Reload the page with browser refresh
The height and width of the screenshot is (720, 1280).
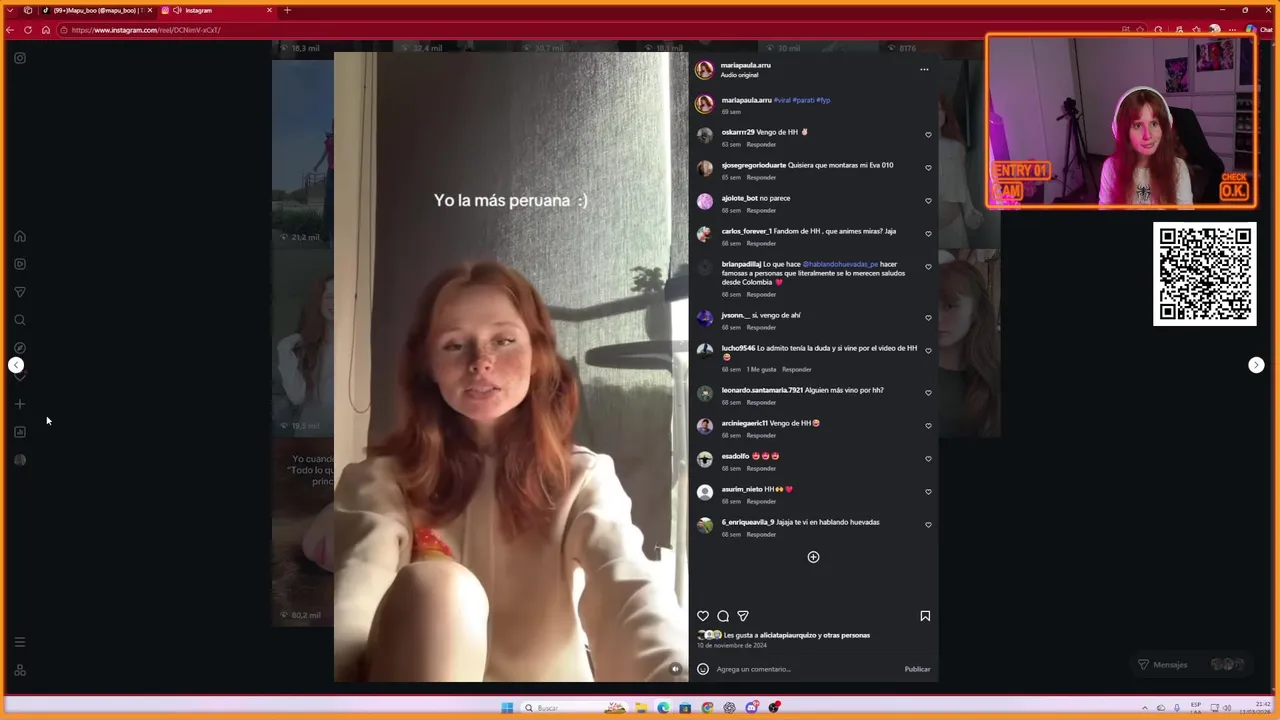point(28,30)
